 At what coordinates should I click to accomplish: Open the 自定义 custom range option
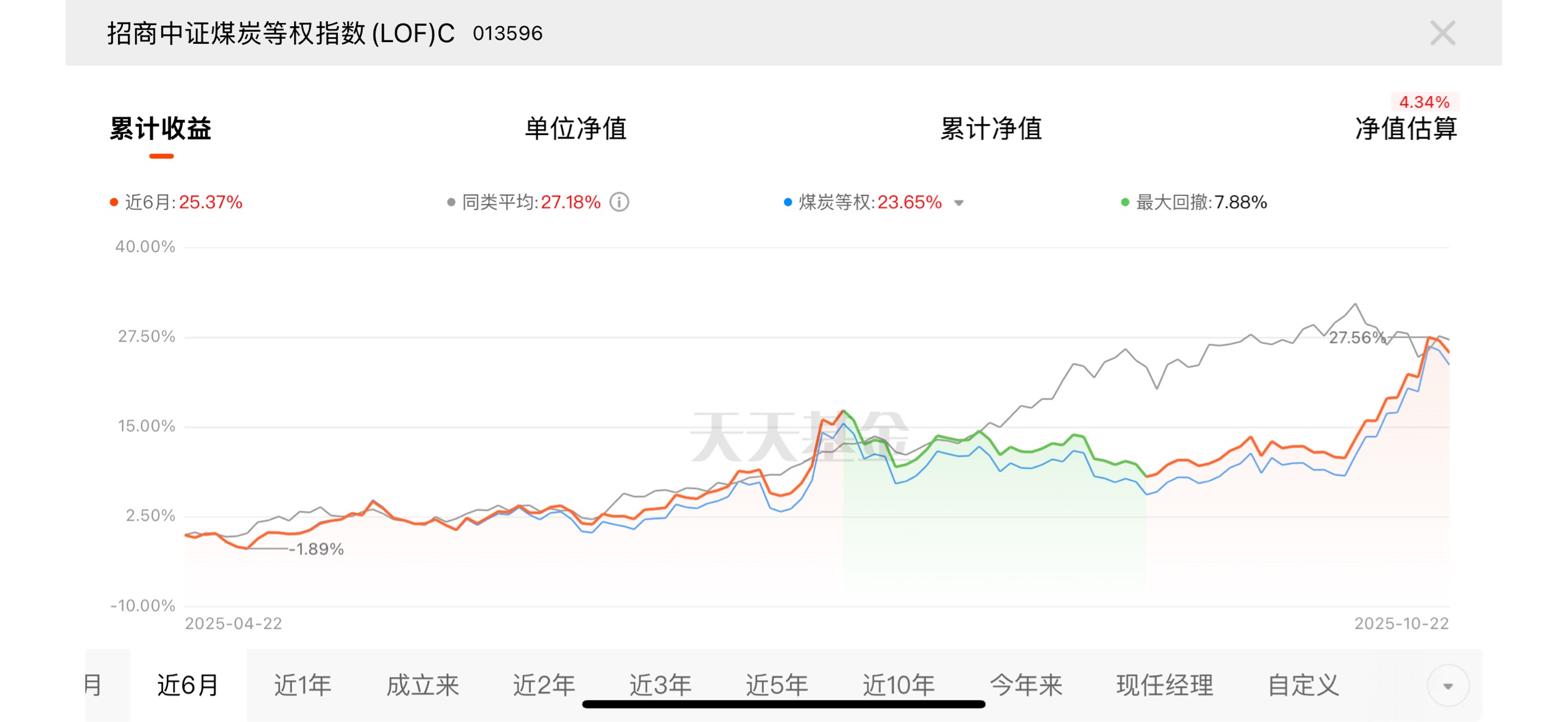(x=1303, y=685)
